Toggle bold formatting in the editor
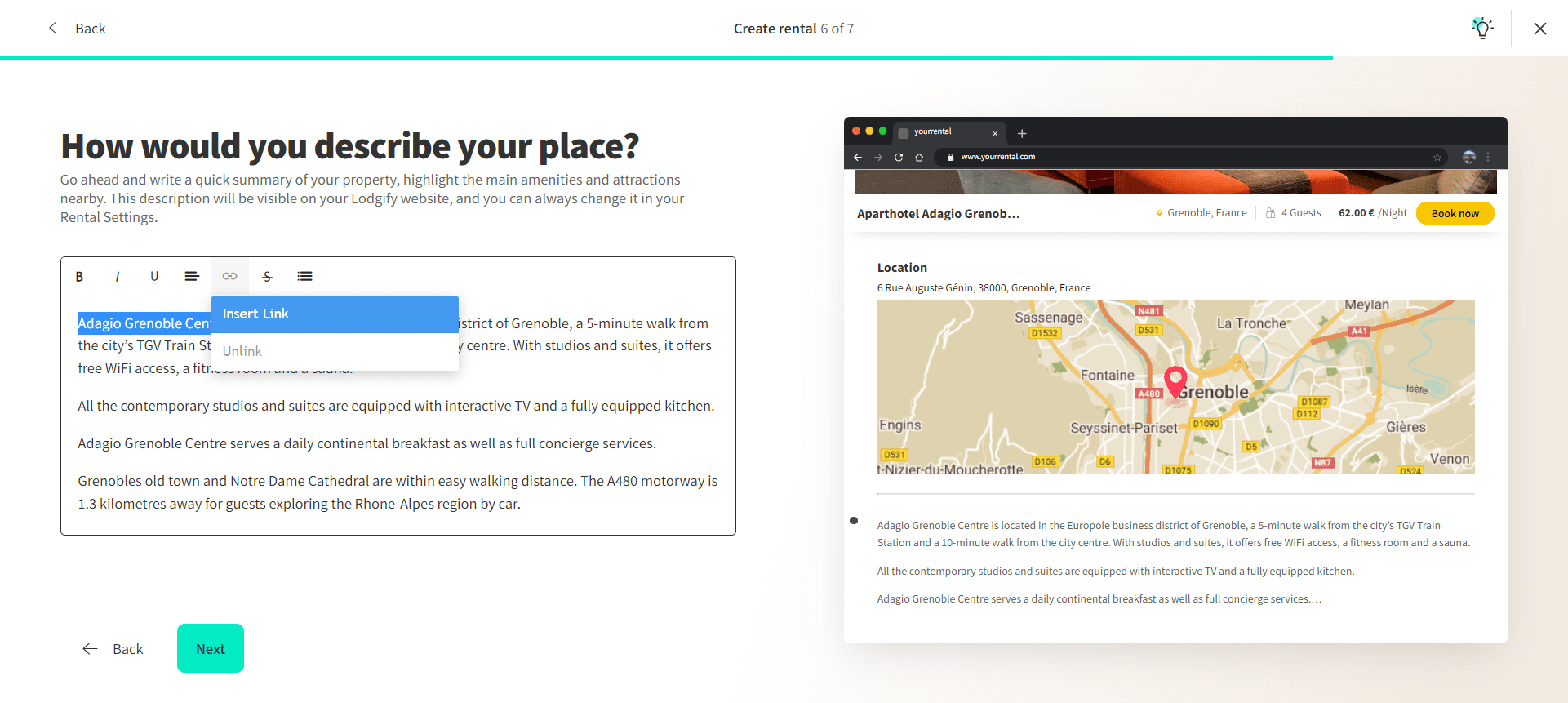 click(79, 277)
